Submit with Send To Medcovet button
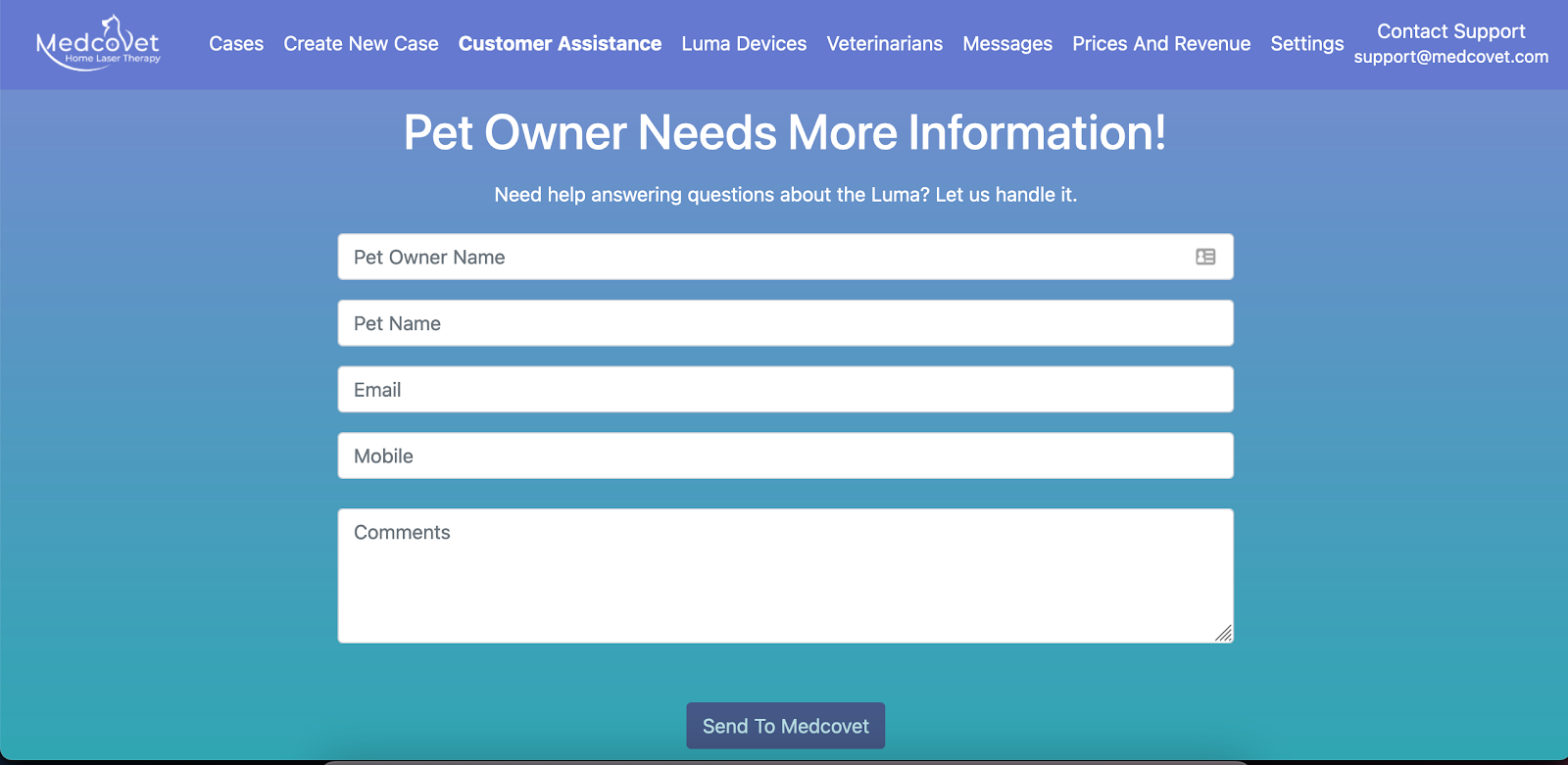1568x765 pixels. pos(785,726)
